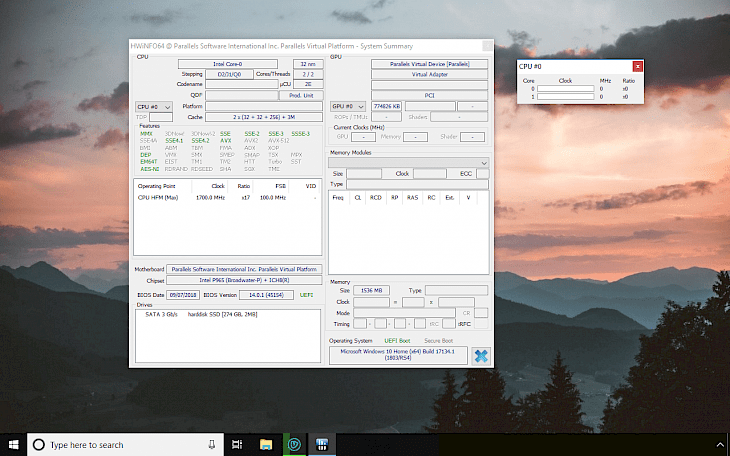Click the Motherboard name field
The height and width of the screenshot is (456, 730).
pos(244,269)
